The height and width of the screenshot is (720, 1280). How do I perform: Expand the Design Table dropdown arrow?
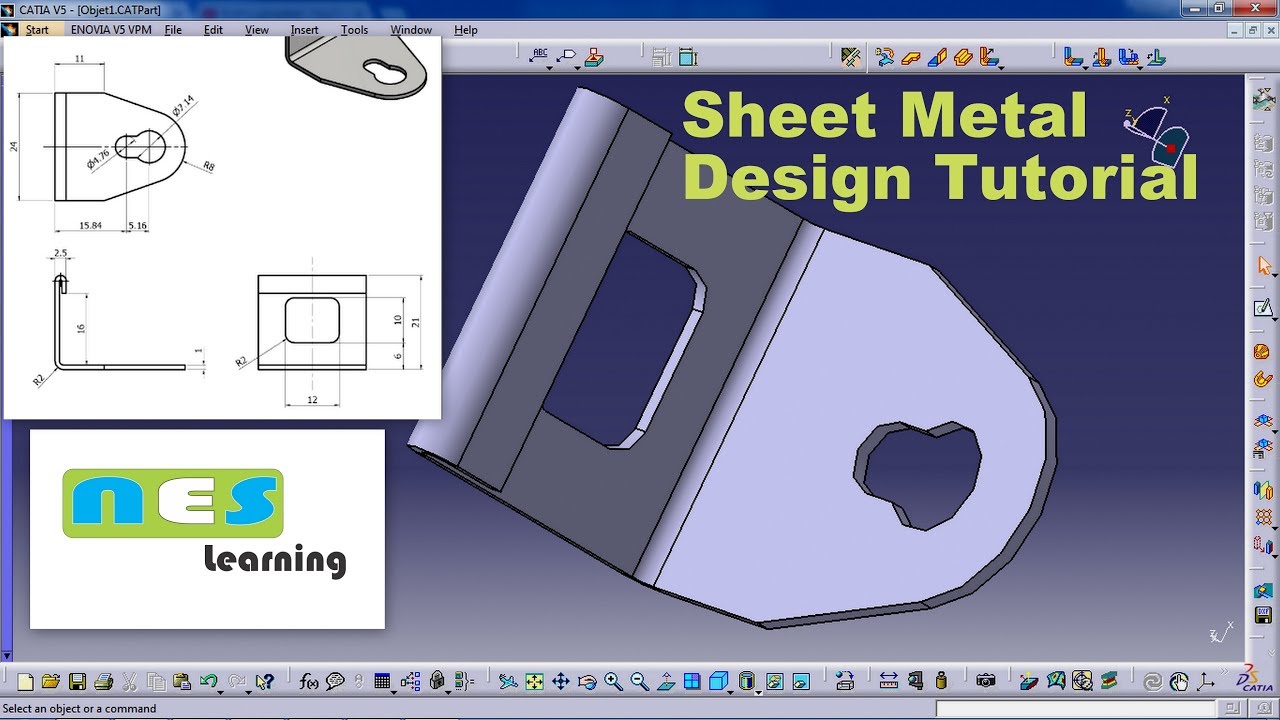pyautogui.click(x=394, y=693)
